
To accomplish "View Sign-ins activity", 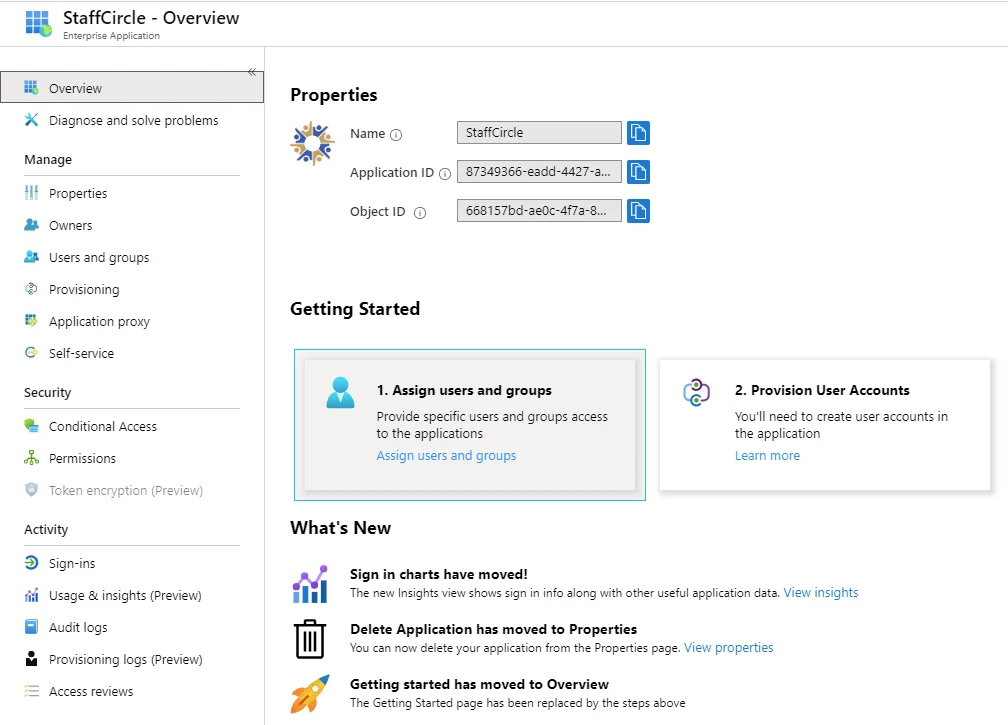I will (72, 563).
